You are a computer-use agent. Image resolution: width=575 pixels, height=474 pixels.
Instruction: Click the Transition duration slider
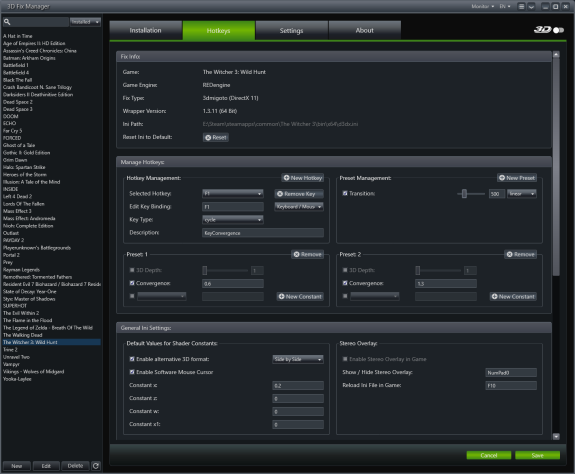(x=471, y=194)
